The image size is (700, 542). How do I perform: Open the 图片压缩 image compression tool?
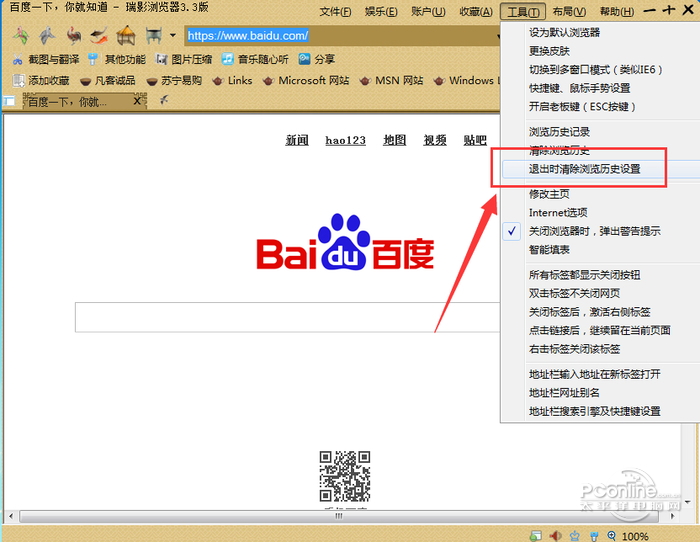pos(184,59)
